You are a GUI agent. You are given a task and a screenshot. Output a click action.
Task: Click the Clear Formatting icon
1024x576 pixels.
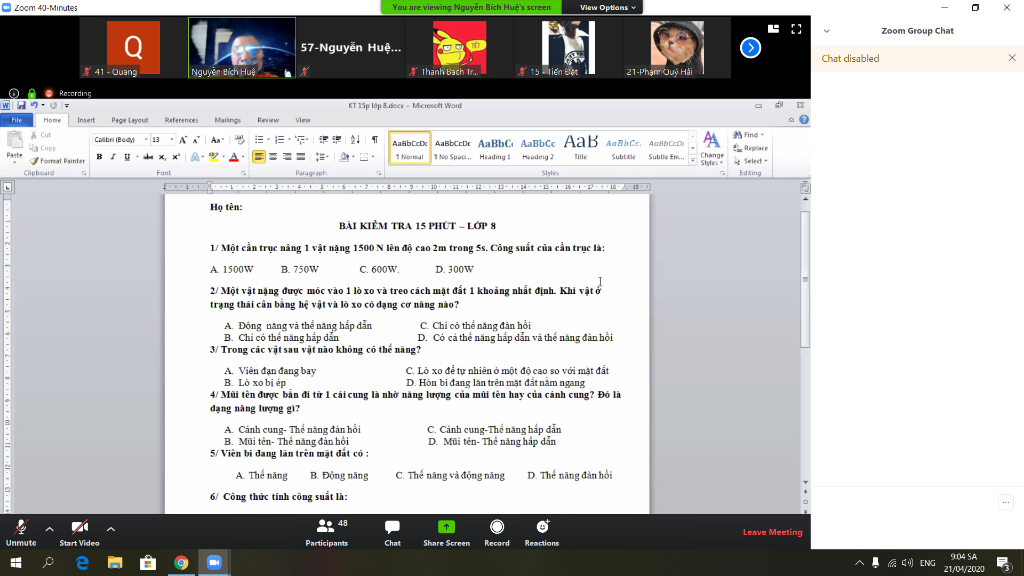tap(240, 140)
